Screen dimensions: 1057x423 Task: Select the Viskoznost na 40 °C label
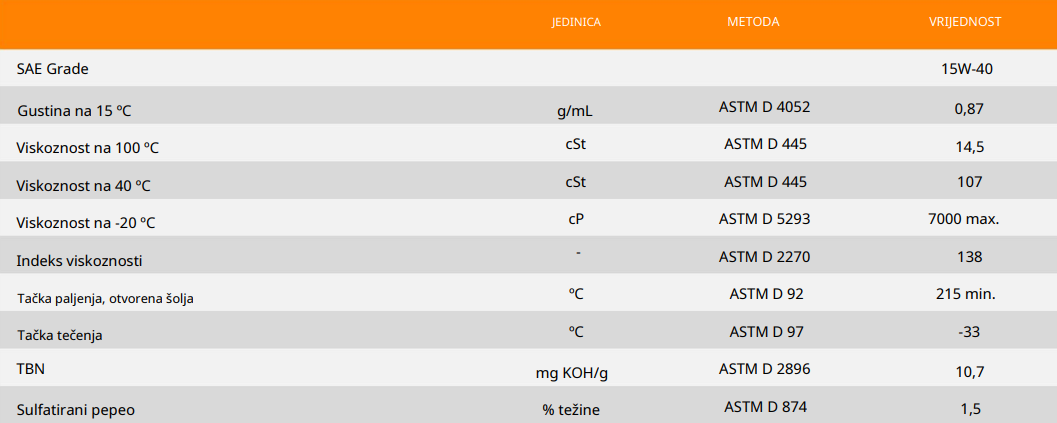click(84, 186)
